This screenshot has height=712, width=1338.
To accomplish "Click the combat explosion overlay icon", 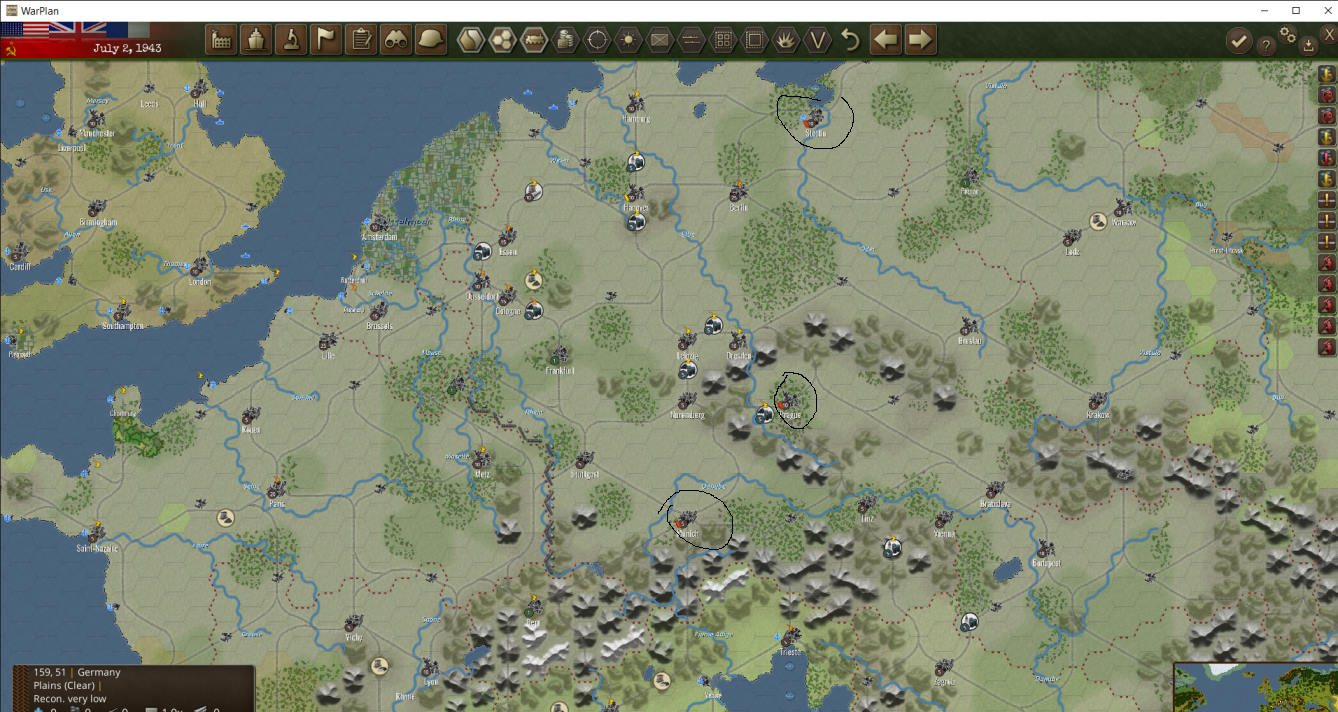I will tap(787, 40).
